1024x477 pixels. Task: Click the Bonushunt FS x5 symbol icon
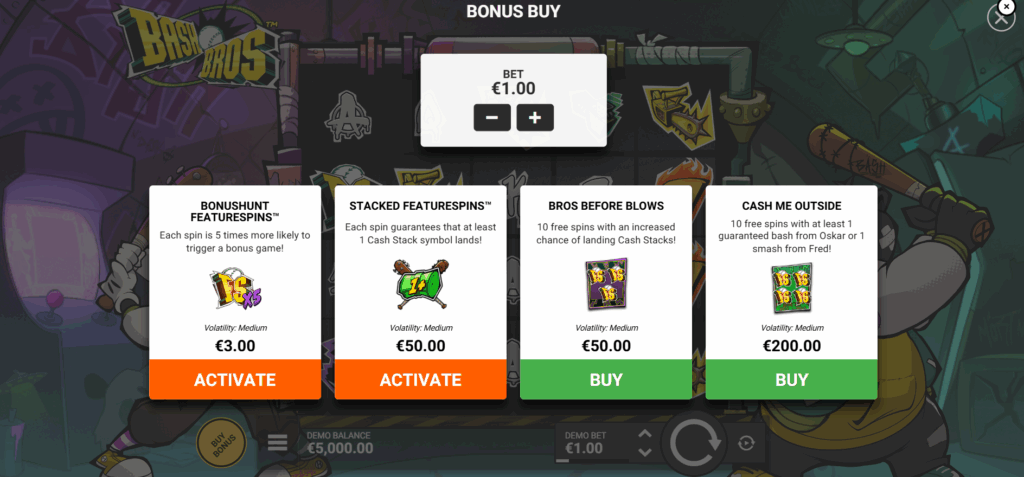[x=235, y=287]
